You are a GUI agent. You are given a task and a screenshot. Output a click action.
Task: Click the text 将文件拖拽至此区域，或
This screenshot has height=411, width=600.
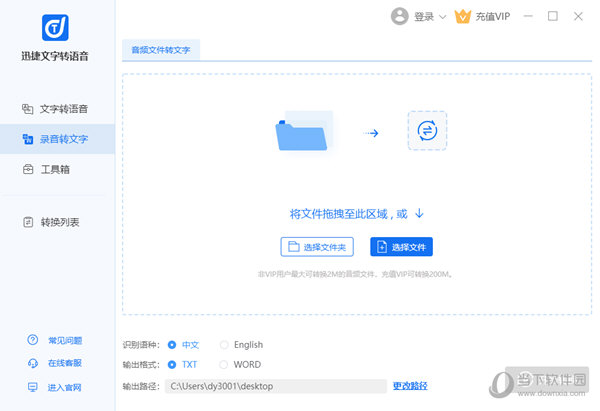tap(348, 214)
